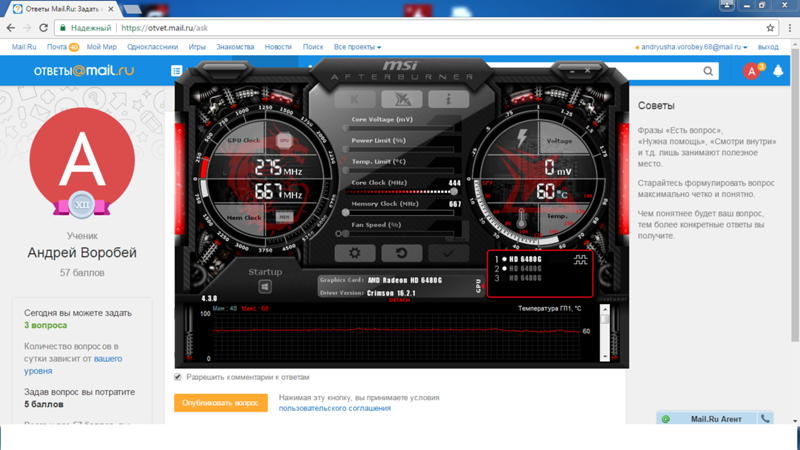Click the Fan Speed slider handle

point(345,234)
